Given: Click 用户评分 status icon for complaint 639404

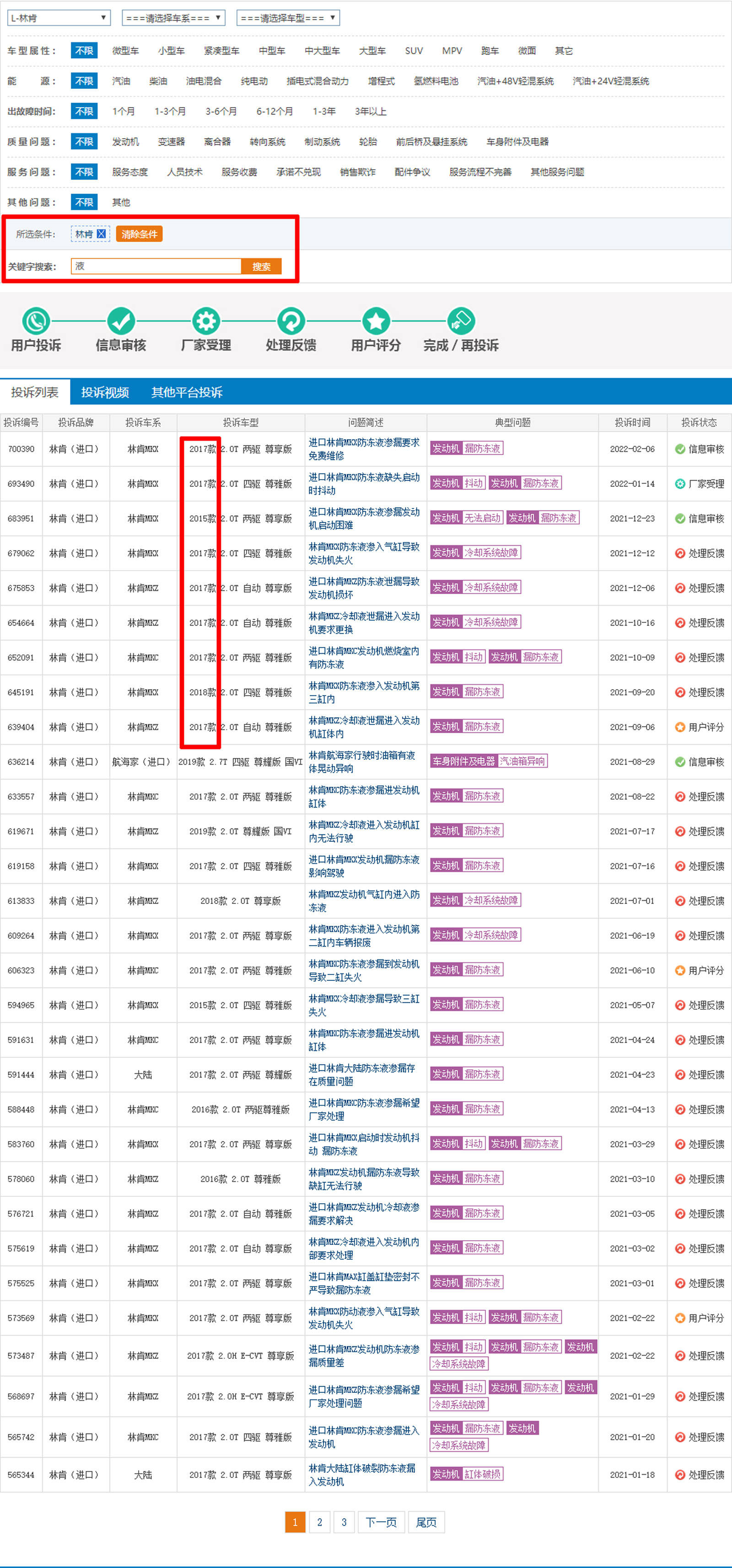Looking at the screenshot, I should (x=680, y=727).
